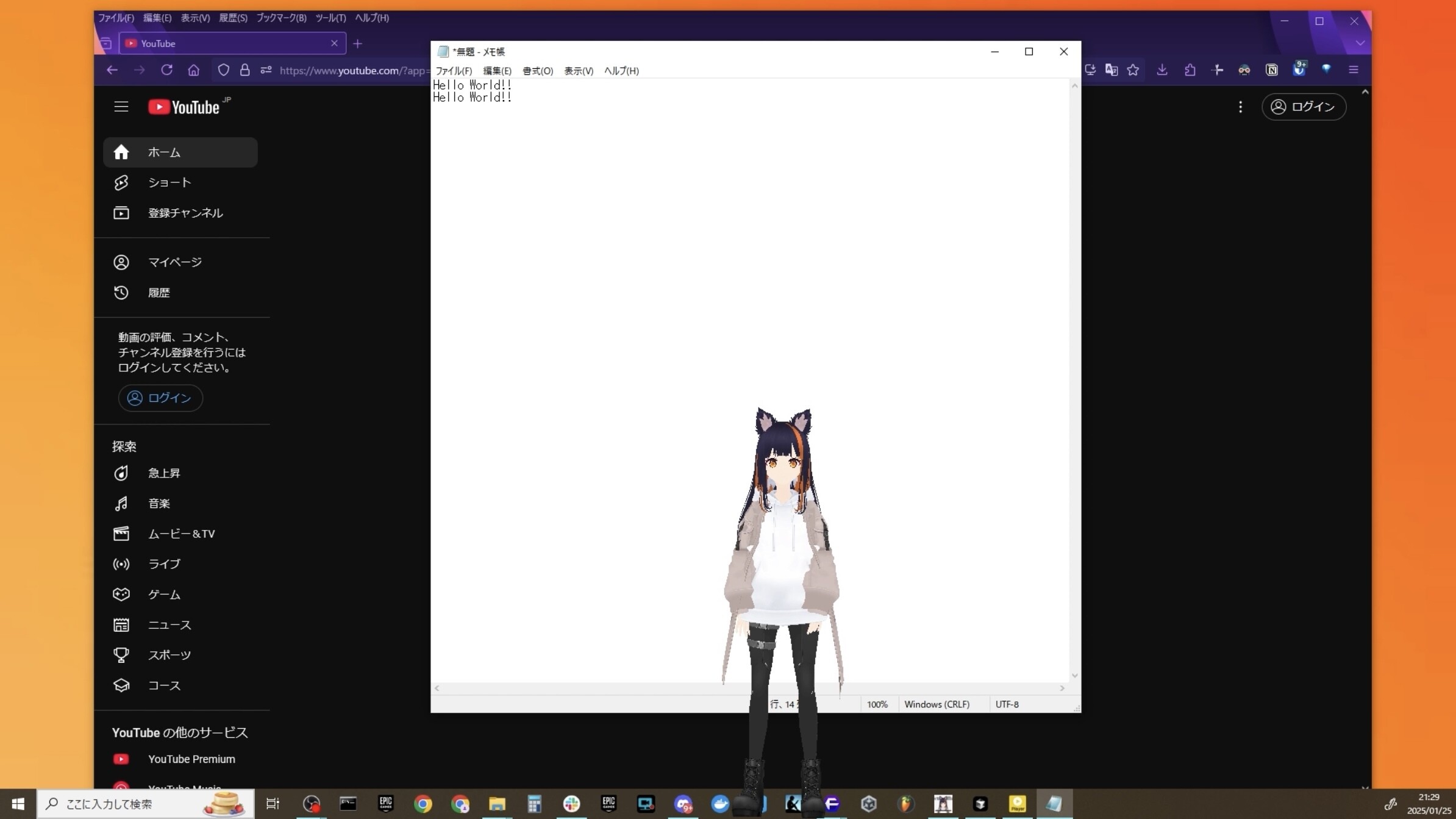
Task: Open the ゲーム section in YouTube sidebar
Action: (x=163, y=594)
